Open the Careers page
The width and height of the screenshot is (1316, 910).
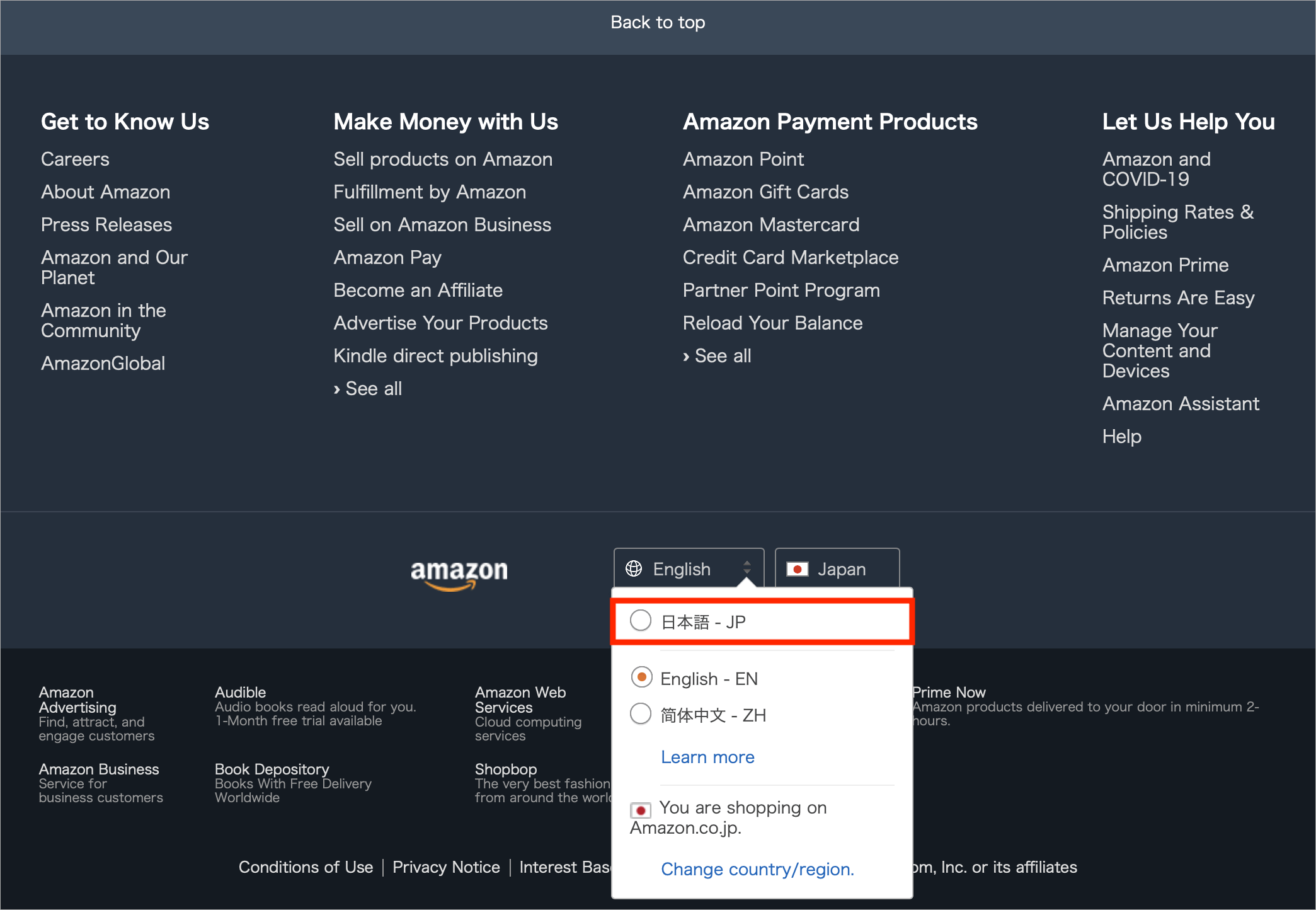click(x=74, y=159)
